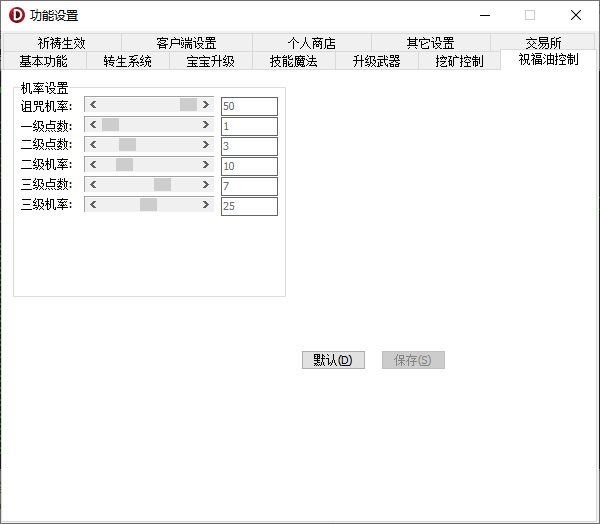
Task: Open the 升级武器 tab
Action: [x=376, y=61]
